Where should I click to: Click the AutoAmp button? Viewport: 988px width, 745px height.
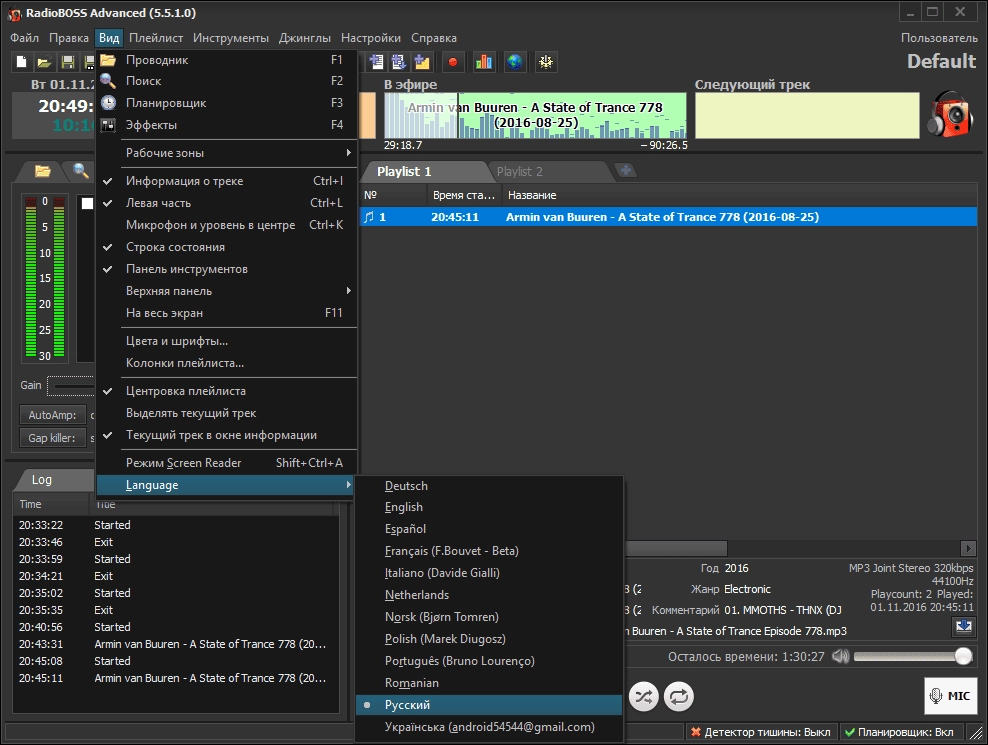[x=52, y=415]
